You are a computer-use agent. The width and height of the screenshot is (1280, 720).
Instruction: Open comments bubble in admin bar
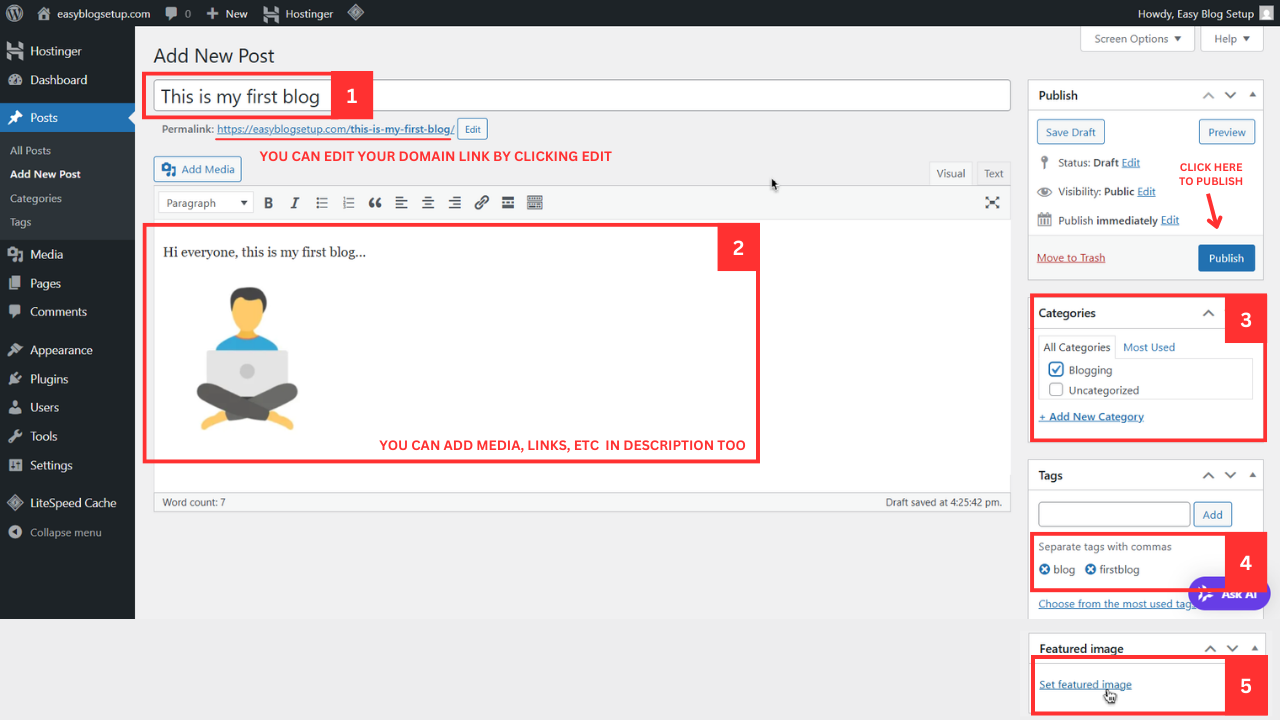178,13
